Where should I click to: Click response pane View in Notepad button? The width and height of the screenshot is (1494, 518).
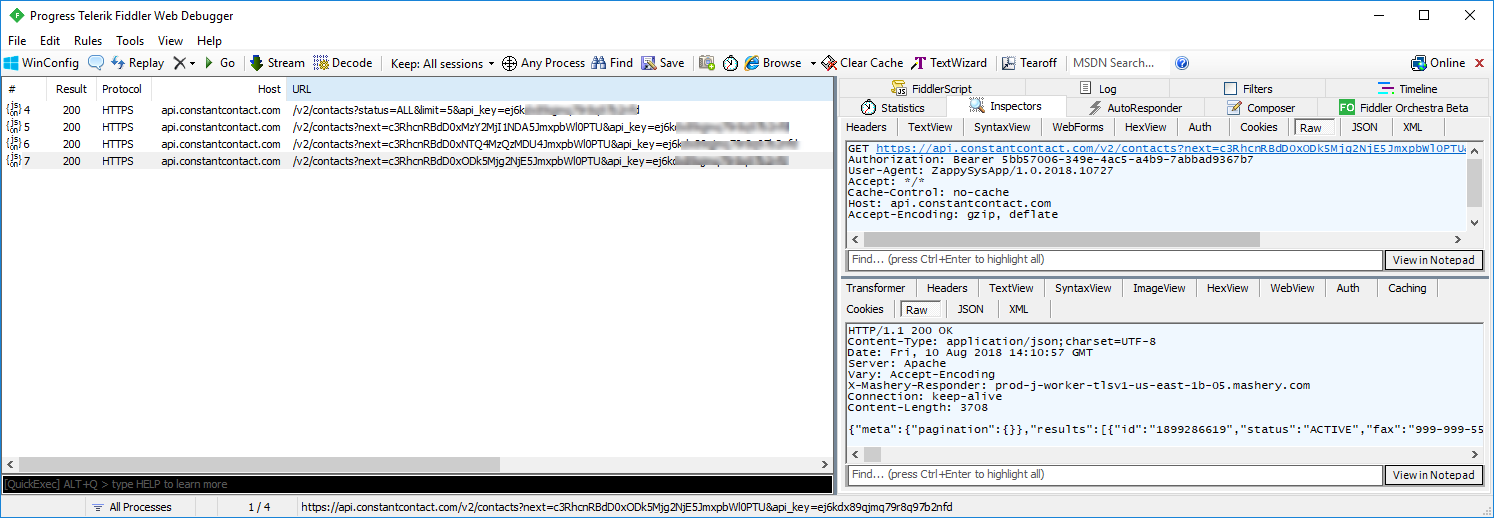(x=1433, y=475)
